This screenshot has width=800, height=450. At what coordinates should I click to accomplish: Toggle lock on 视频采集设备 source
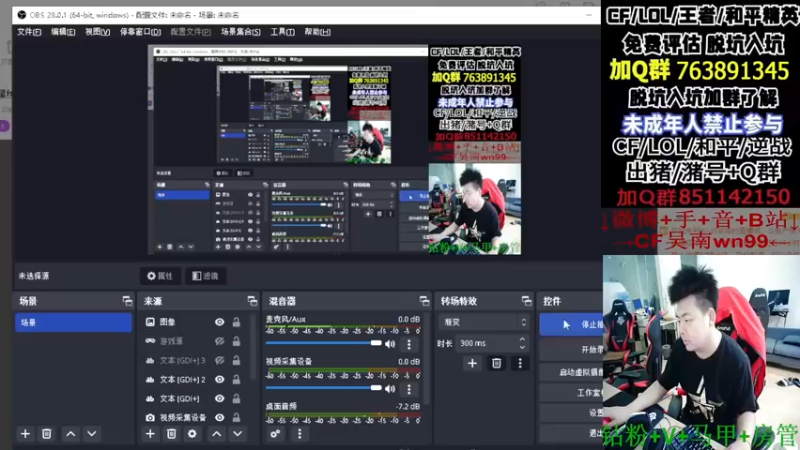click(236, 417)
